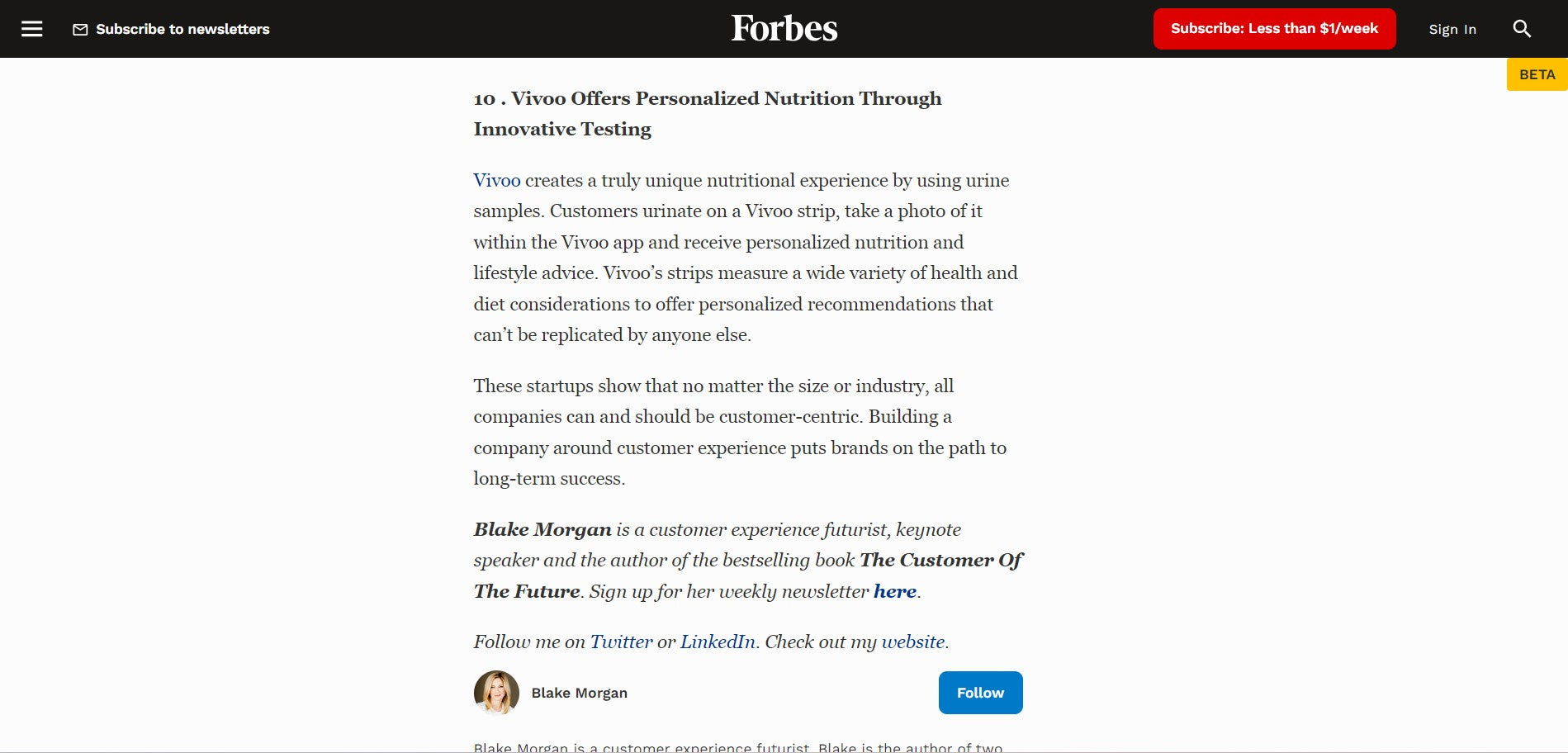Click Subscribe to newsletters link
1568x753 pixels.
[182, 29]
